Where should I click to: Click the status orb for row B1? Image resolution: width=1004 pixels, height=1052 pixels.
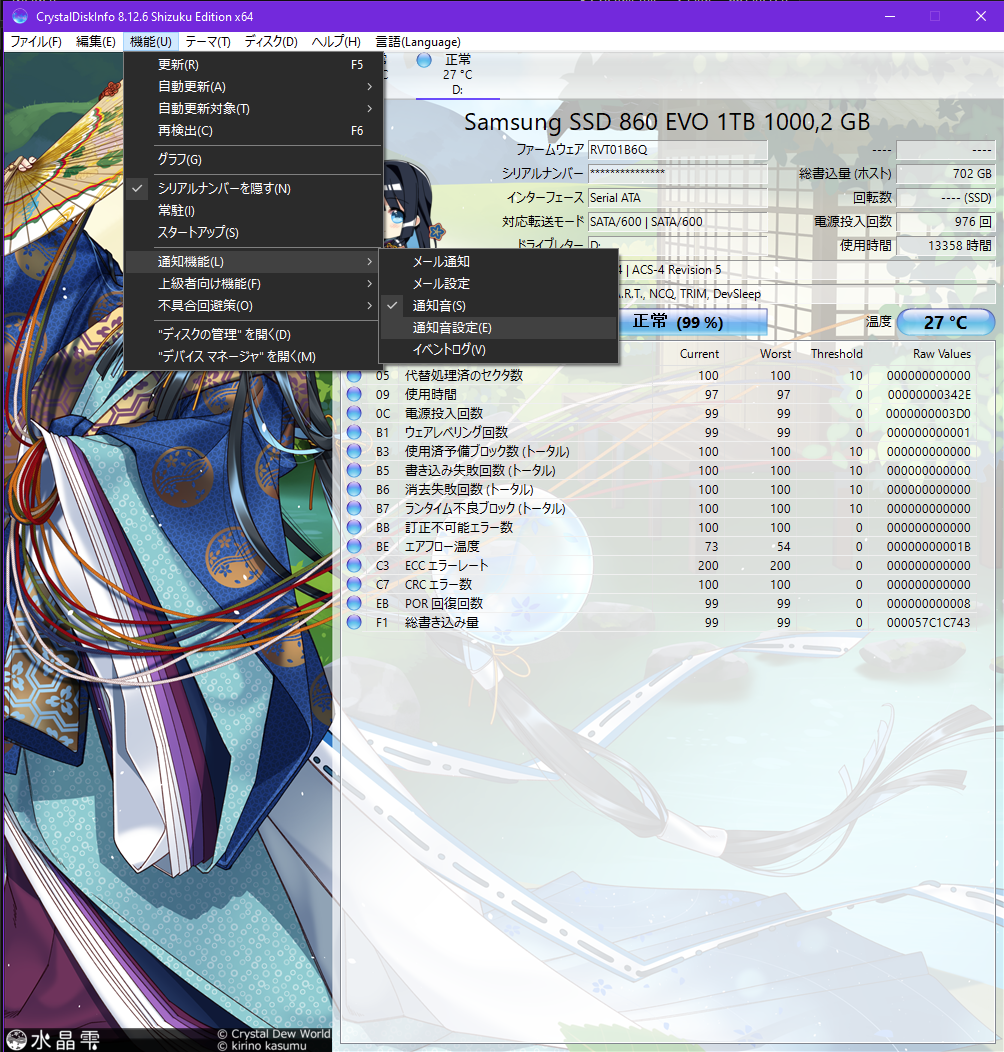click(354, 432)
